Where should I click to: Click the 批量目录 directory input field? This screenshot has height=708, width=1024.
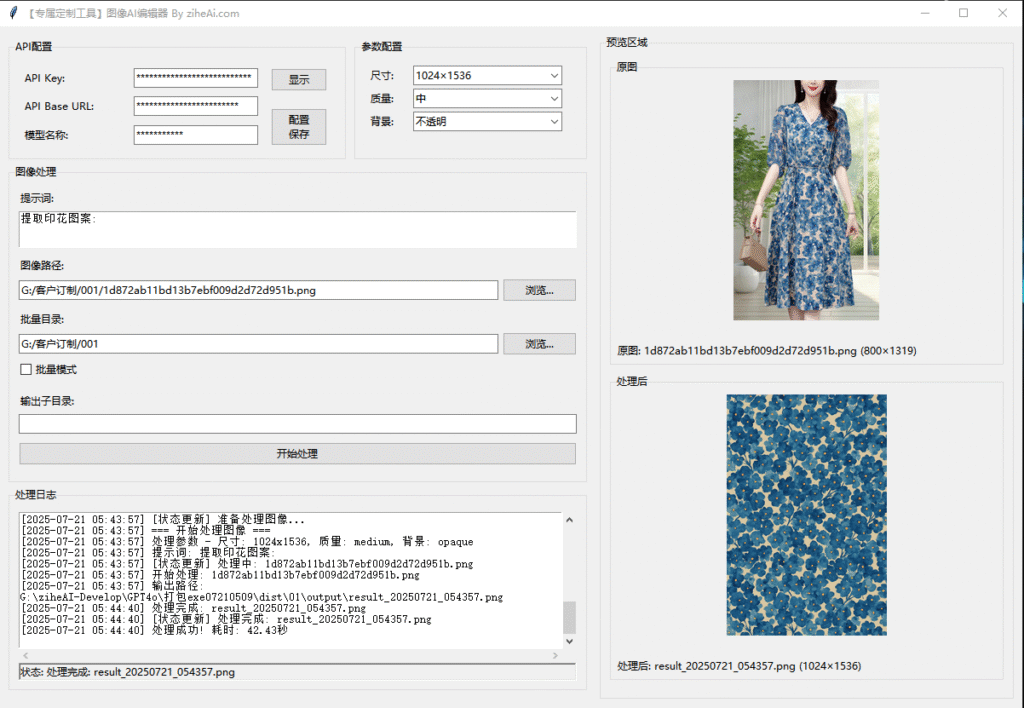[x=258, y=344]
